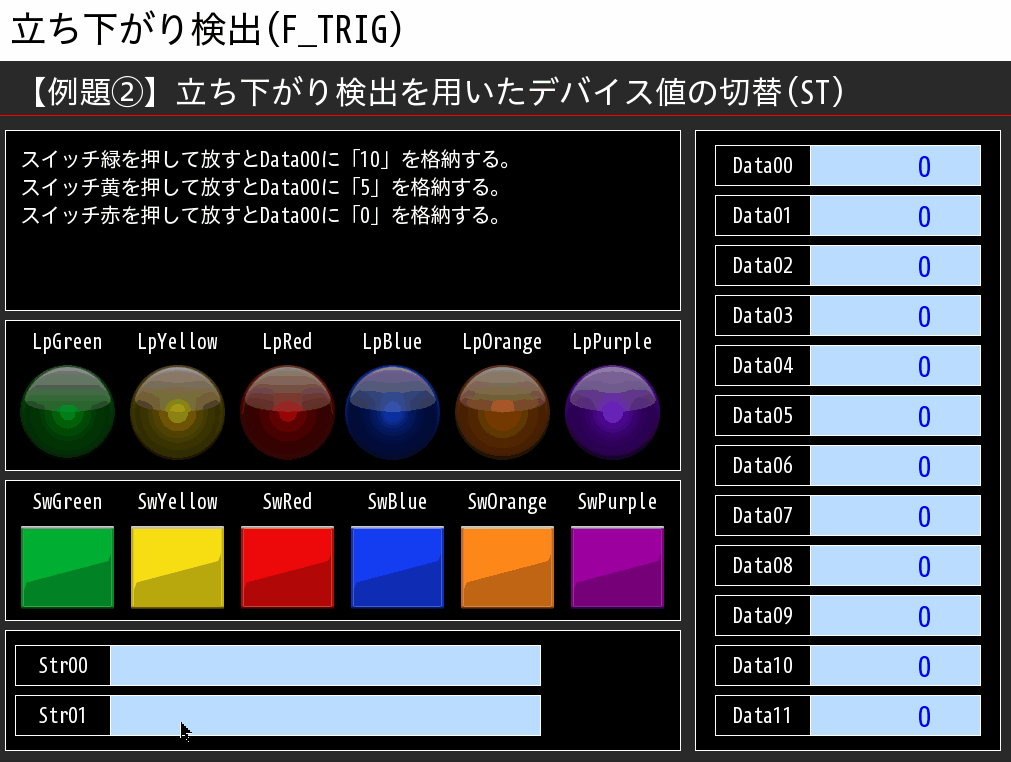
Task: Select the Data10 value field
Action: (x=895, y=665)
